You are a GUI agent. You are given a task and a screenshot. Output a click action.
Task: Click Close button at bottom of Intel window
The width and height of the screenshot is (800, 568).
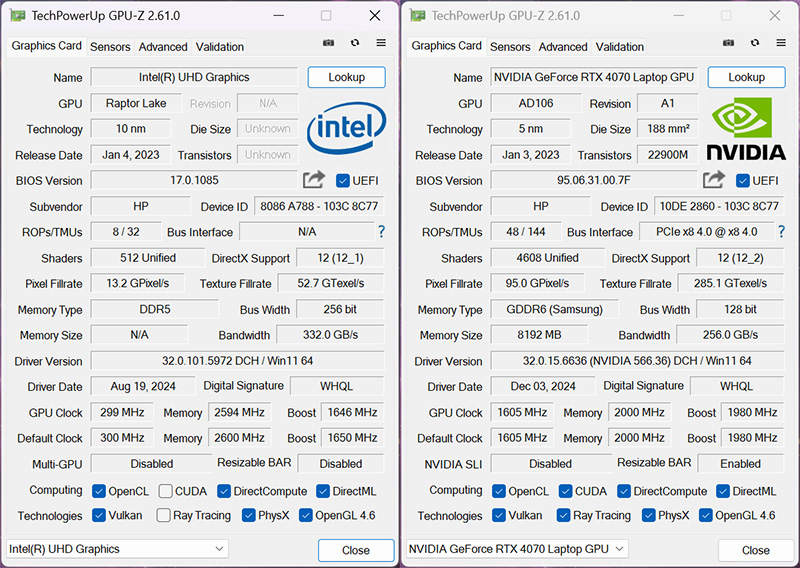tap(356, 550)
